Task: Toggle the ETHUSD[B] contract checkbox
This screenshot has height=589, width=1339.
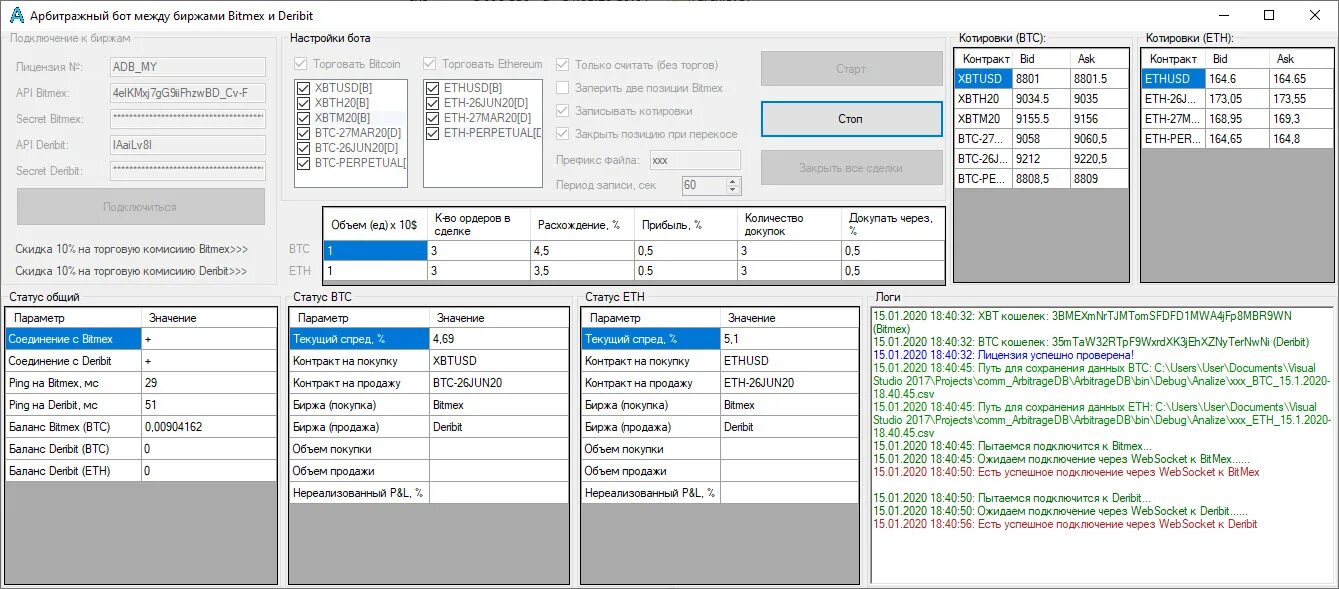Action: (433, 88)
